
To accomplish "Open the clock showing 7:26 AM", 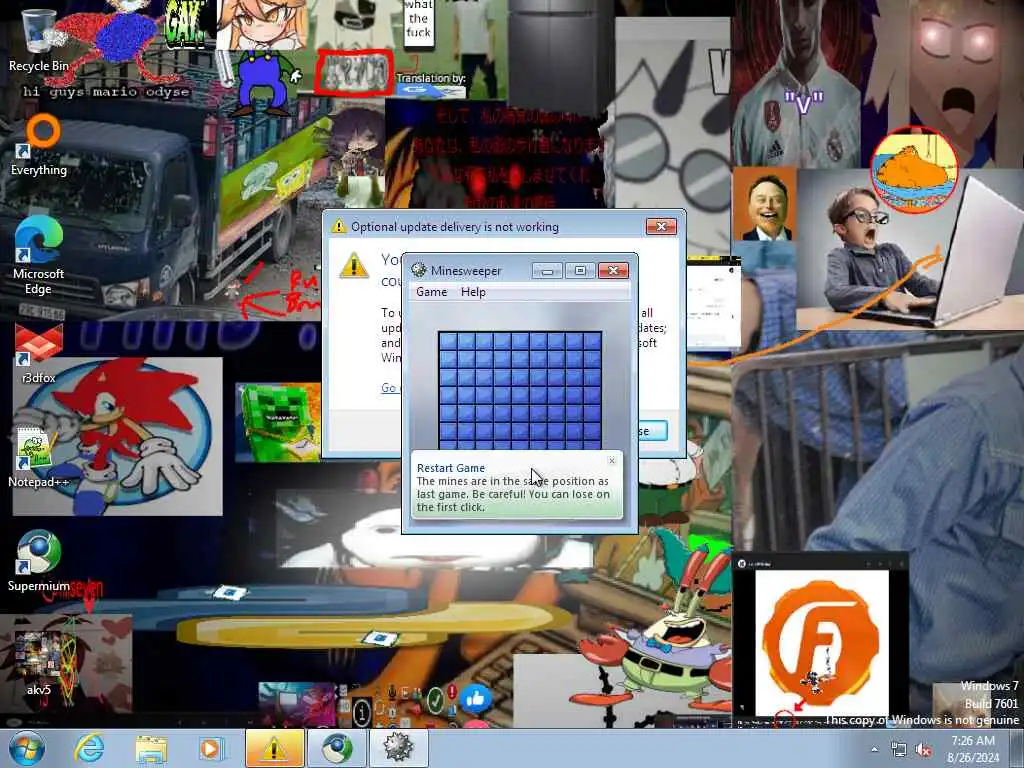I will click(973, 749).
